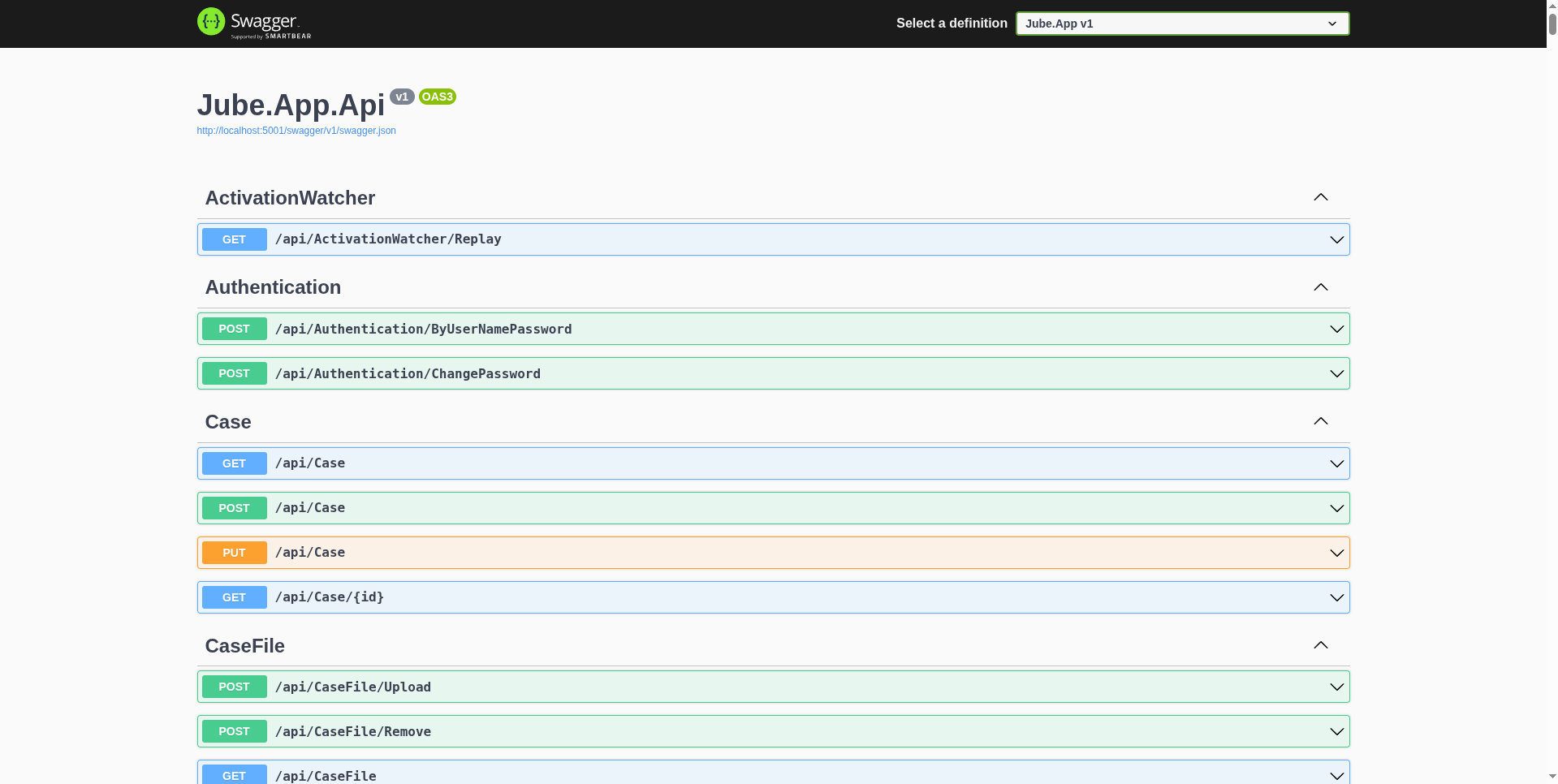Open the Select a definition dropdown

tap(1181, 24)
